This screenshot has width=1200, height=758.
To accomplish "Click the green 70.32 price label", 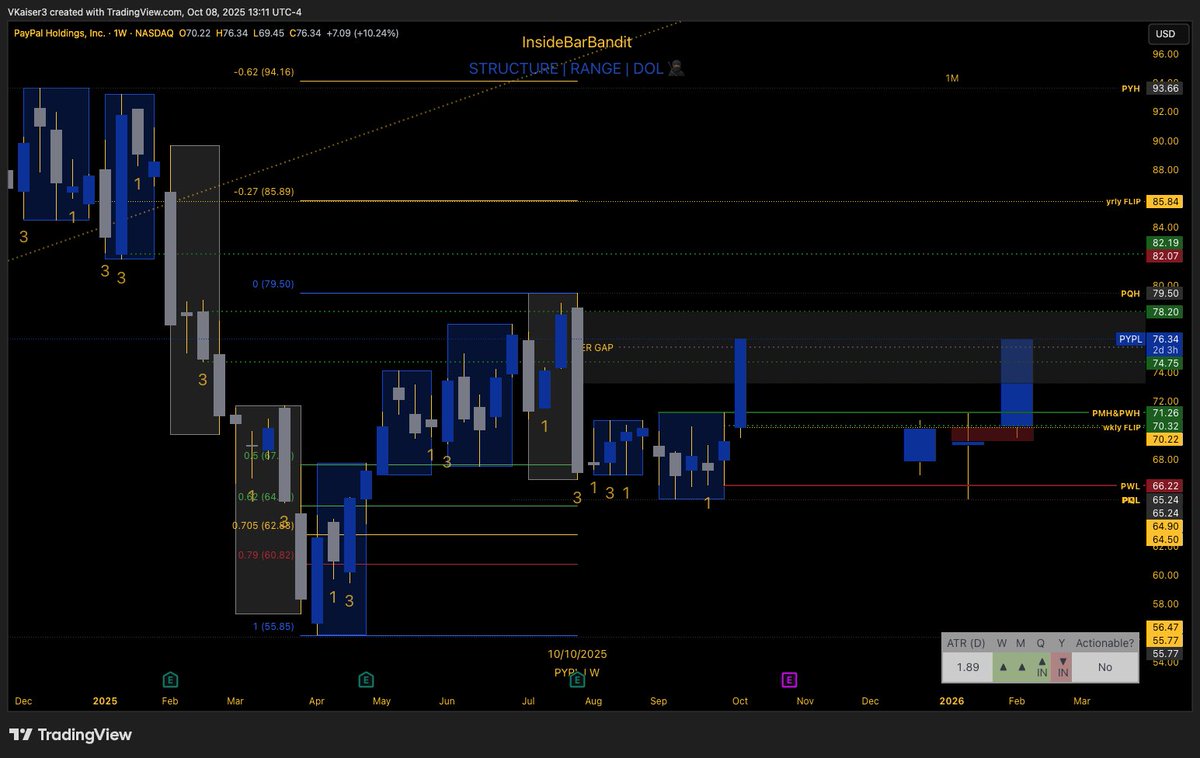I will pyautogui.click(x=1165, y=426).
